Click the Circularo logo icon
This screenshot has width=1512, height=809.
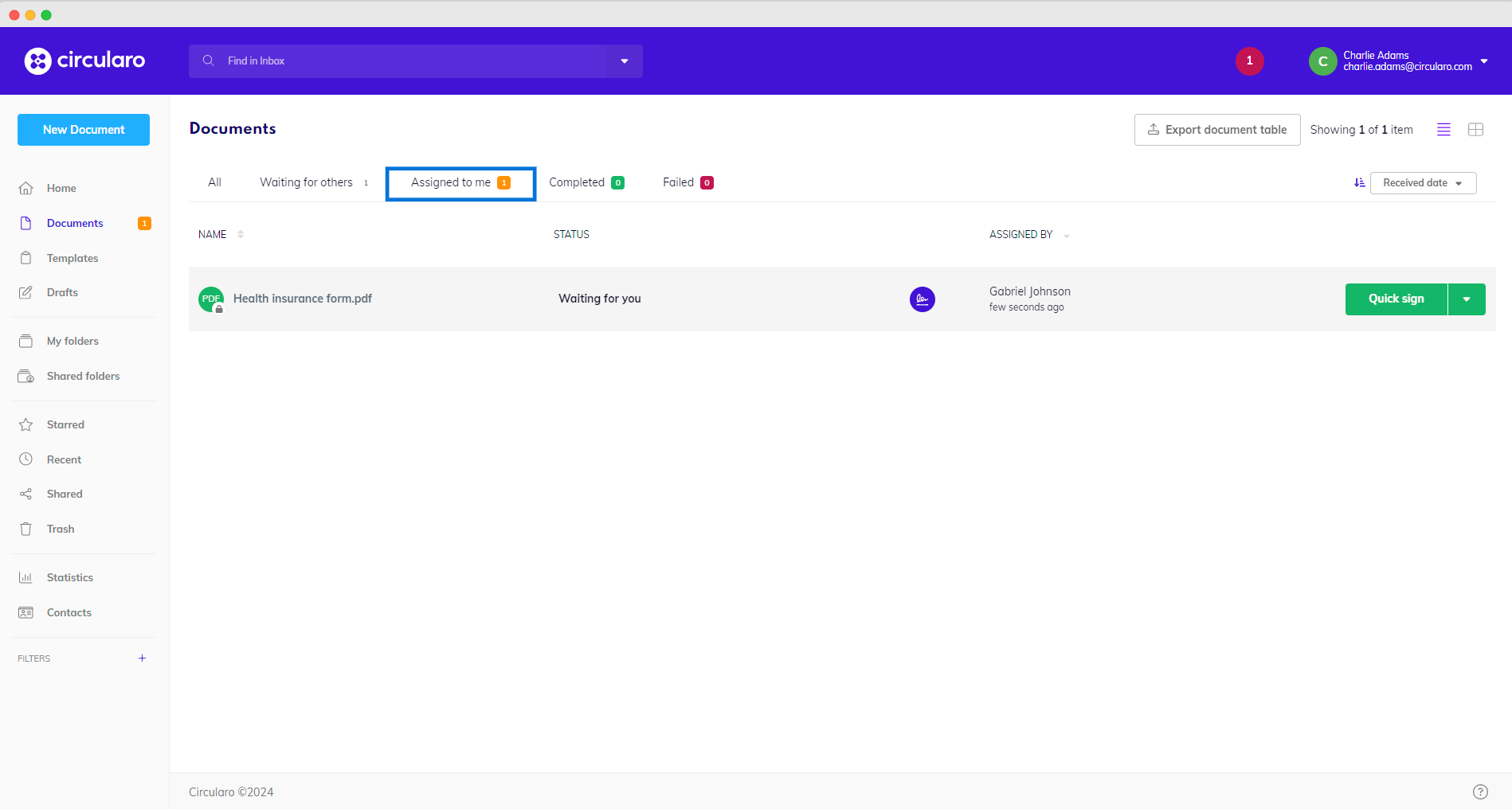coord(37,61)
